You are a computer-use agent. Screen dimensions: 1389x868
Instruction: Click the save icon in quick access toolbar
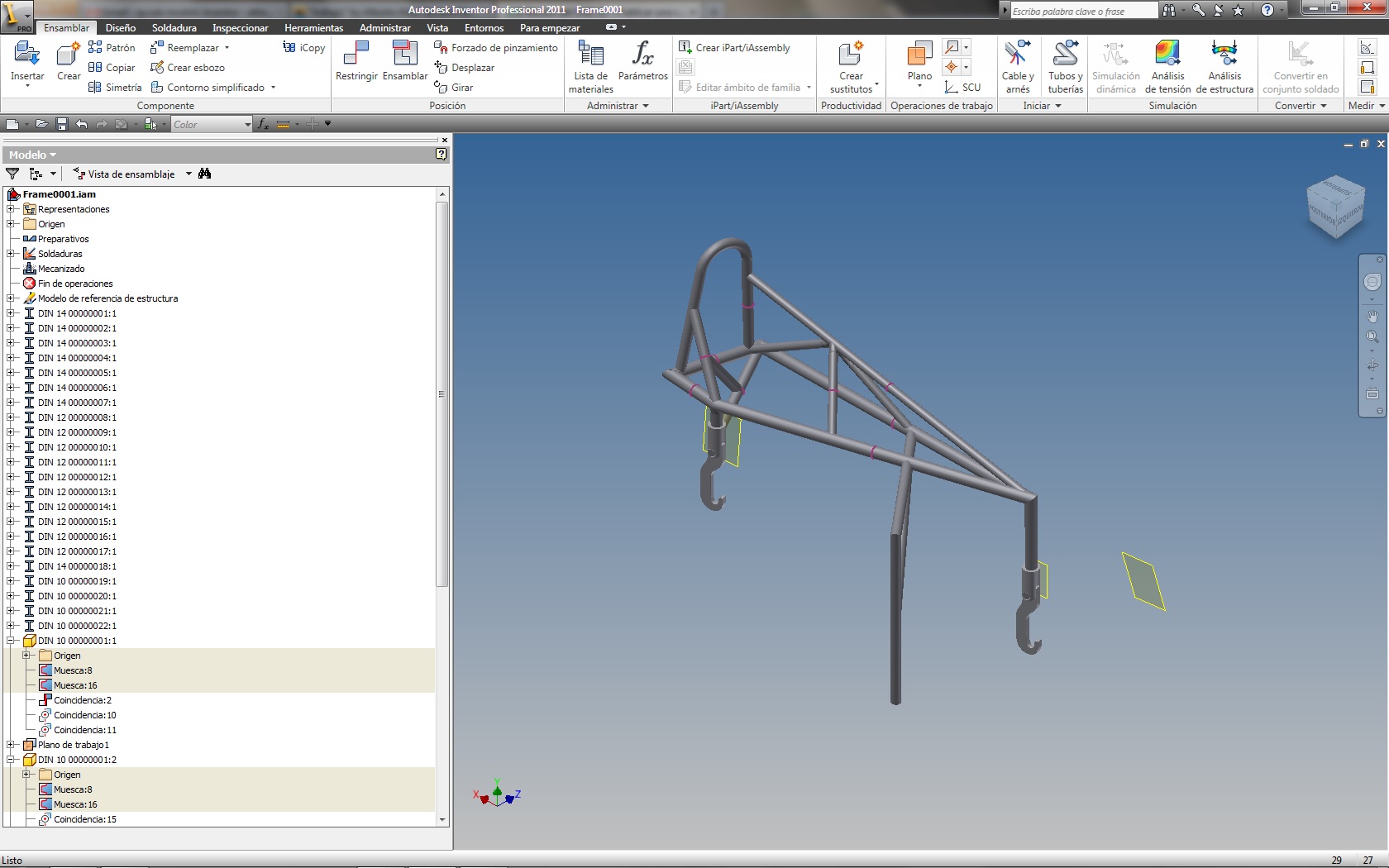pyautogui.click(x=61, y=124)
